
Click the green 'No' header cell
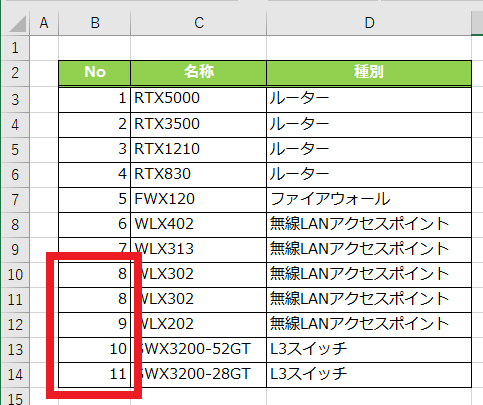pyautogui.click(x=95, y=73)
